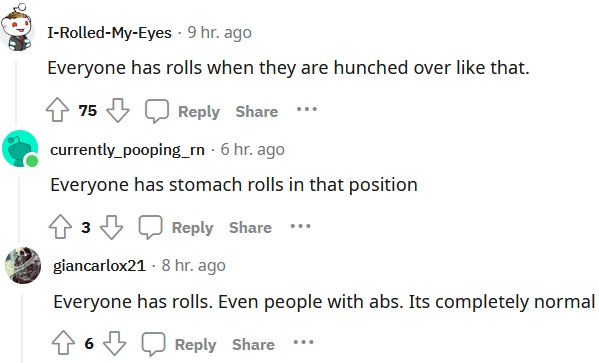Upvote I-Rolled-My-Eyes' comment
This screenshot has height=363, width=599.
click(57, 110)
